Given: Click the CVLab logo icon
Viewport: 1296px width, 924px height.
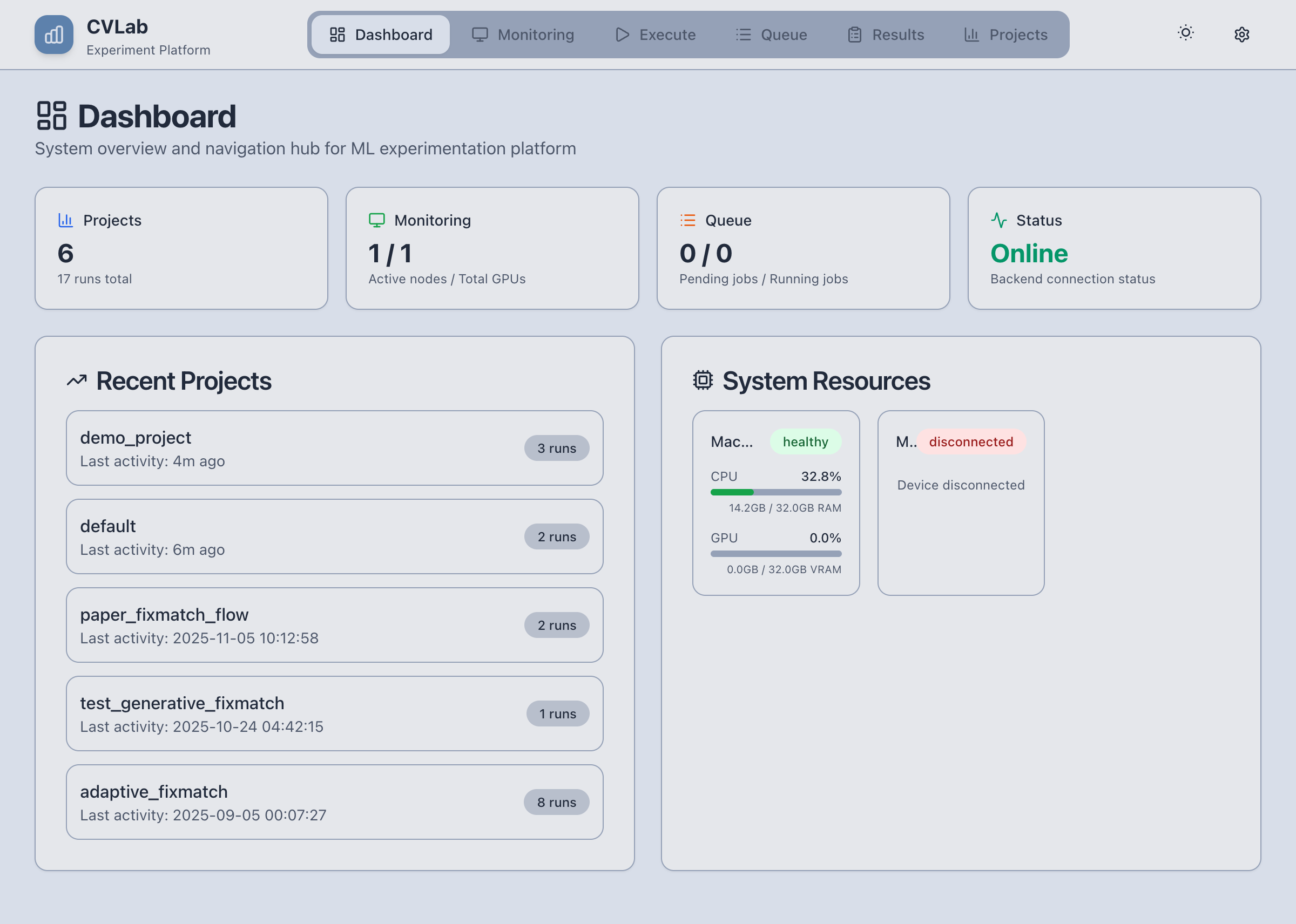Looking at the screenshot, I should (53, 35).
